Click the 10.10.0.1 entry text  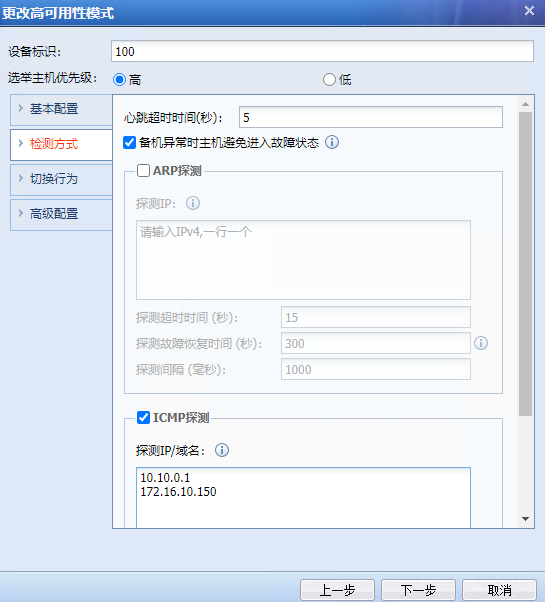pos(165,478)
